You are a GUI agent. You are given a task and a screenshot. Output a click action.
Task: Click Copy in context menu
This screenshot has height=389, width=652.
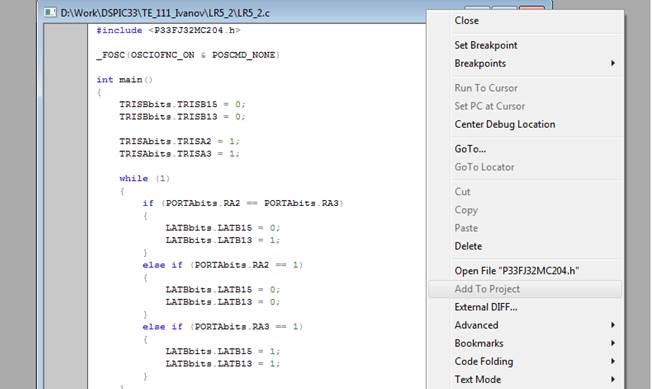[x=466, y=210]
